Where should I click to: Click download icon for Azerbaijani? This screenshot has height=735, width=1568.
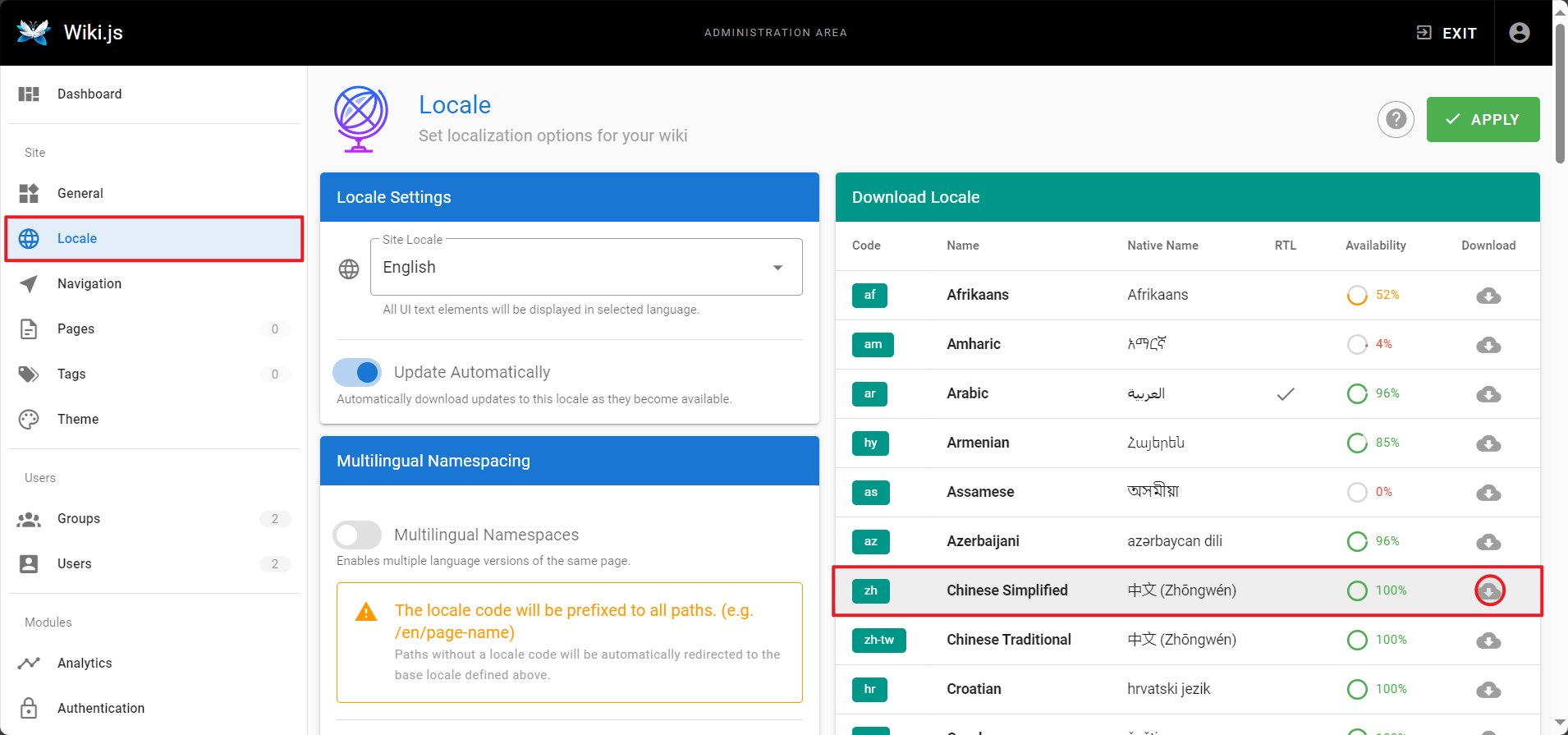pyautogui.click(x=1488, y=542)
